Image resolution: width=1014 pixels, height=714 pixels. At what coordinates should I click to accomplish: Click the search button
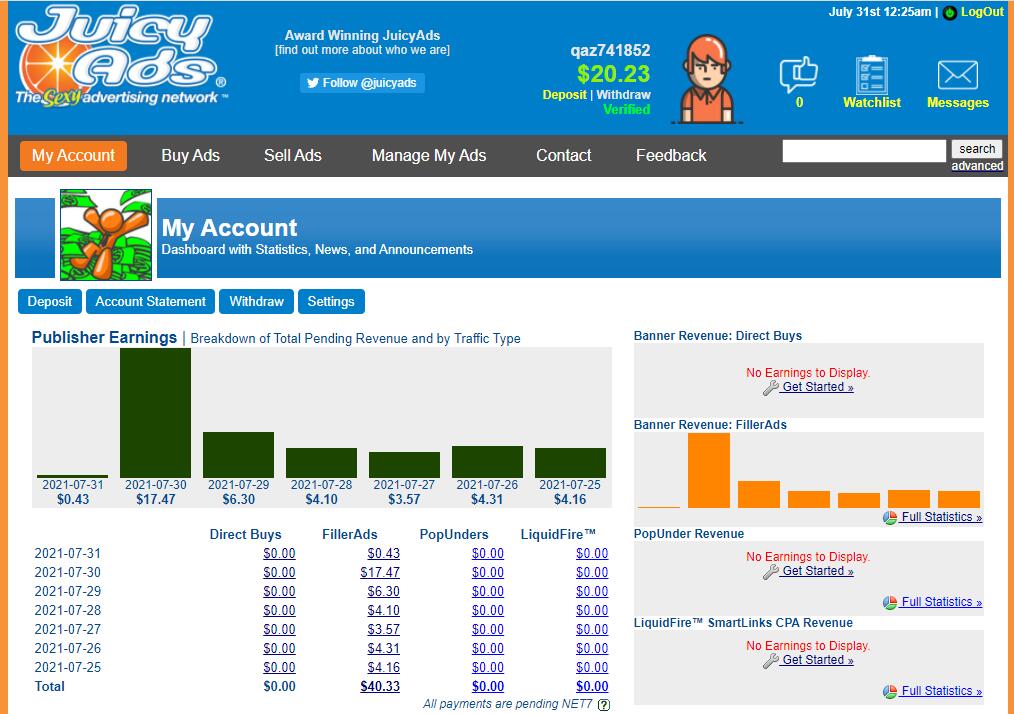976,149
